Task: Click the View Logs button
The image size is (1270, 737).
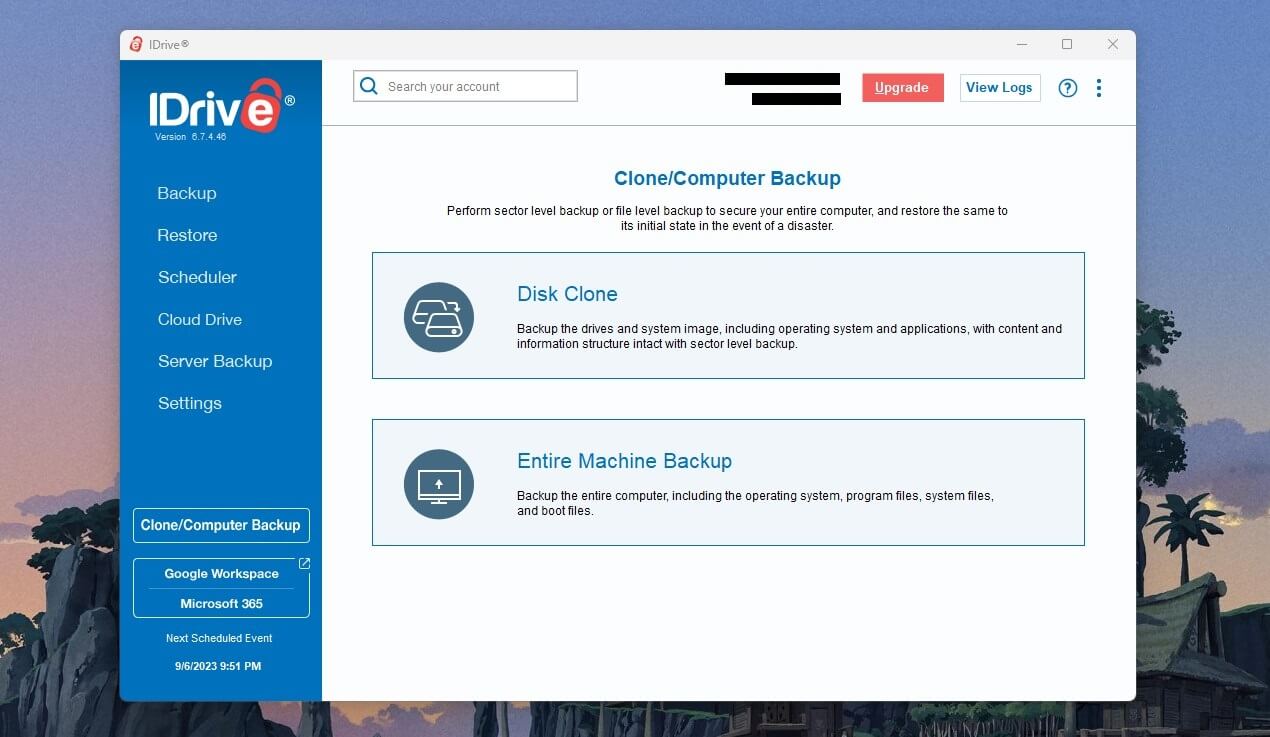Action: 1000,87
